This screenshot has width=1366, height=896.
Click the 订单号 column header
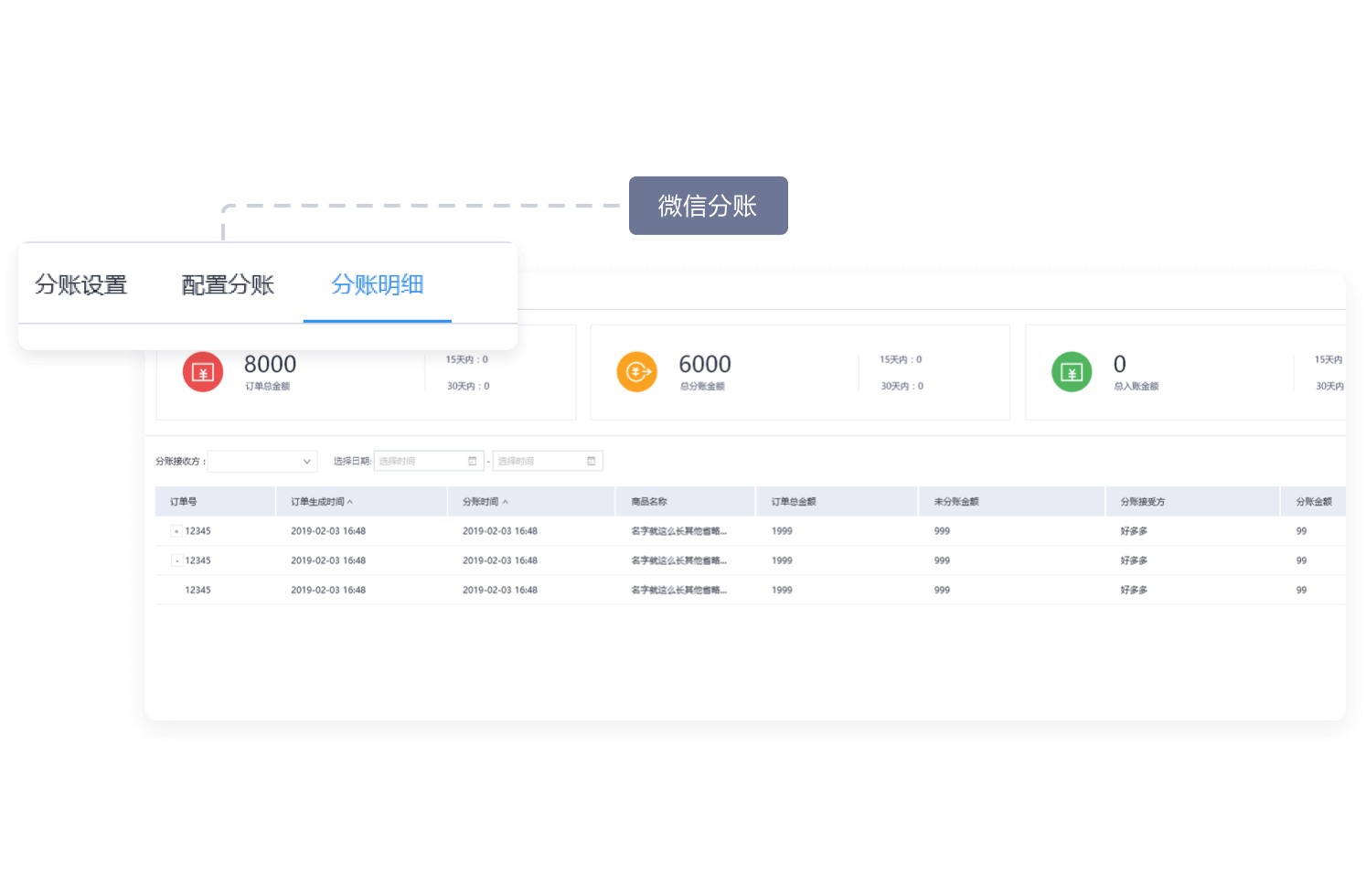[184, 502]
